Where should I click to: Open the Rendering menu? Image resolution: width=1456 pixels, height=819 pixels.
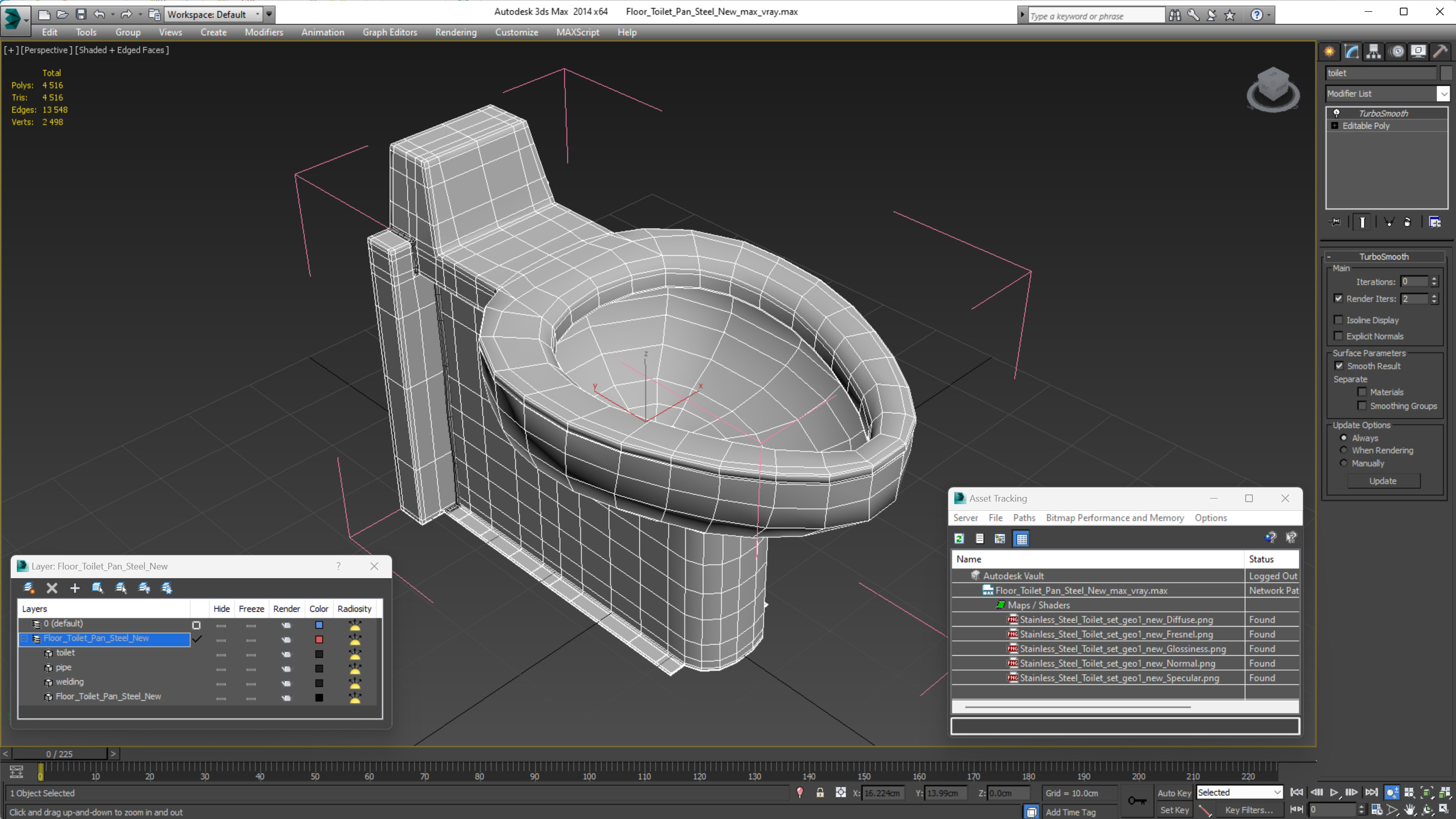(x=456, y=32)
